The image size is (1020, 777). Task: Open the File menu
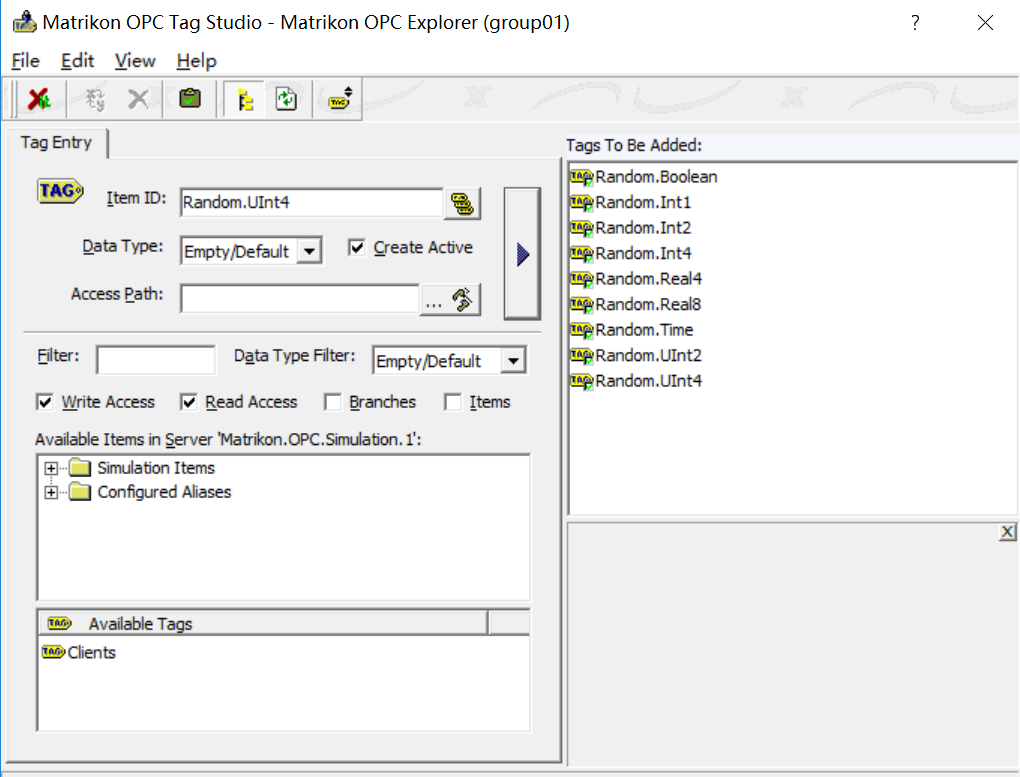pos(26,61)
